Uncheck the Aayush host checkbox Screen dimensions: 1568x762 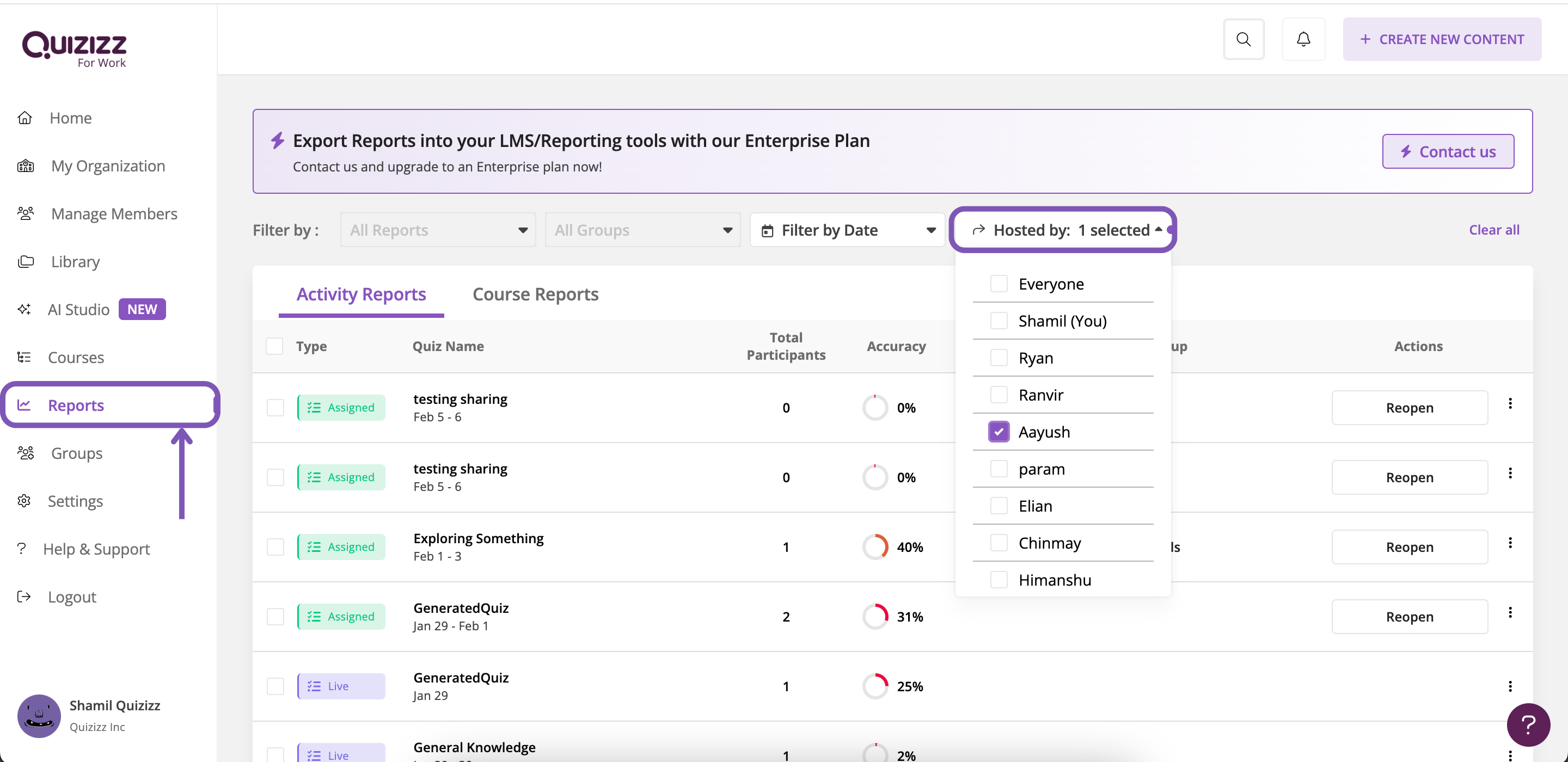[999, 432]
